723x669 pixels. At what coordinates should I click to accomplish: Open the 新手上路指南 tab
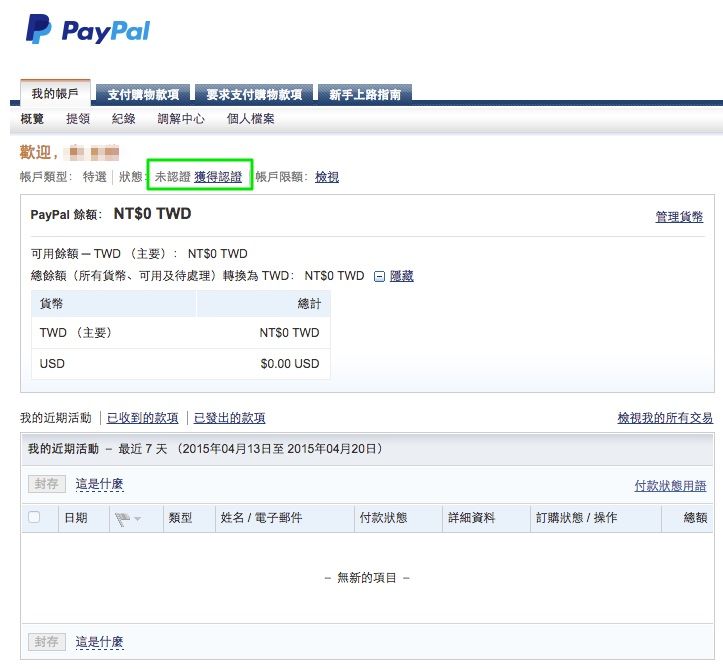coord(365,95)
